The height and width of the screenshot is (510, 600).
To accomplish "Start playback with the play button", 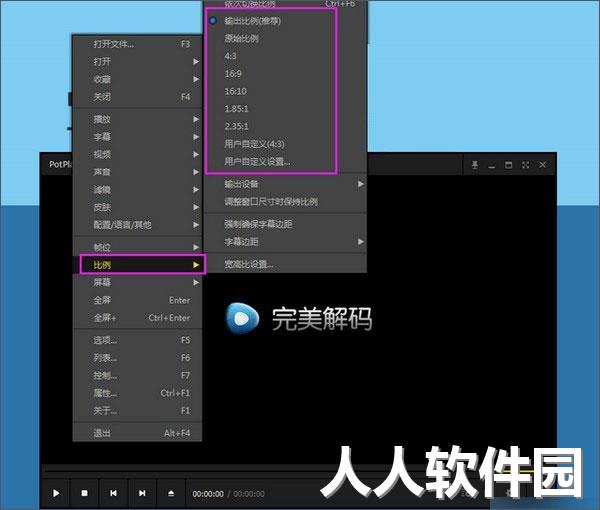I will [56, 493].
